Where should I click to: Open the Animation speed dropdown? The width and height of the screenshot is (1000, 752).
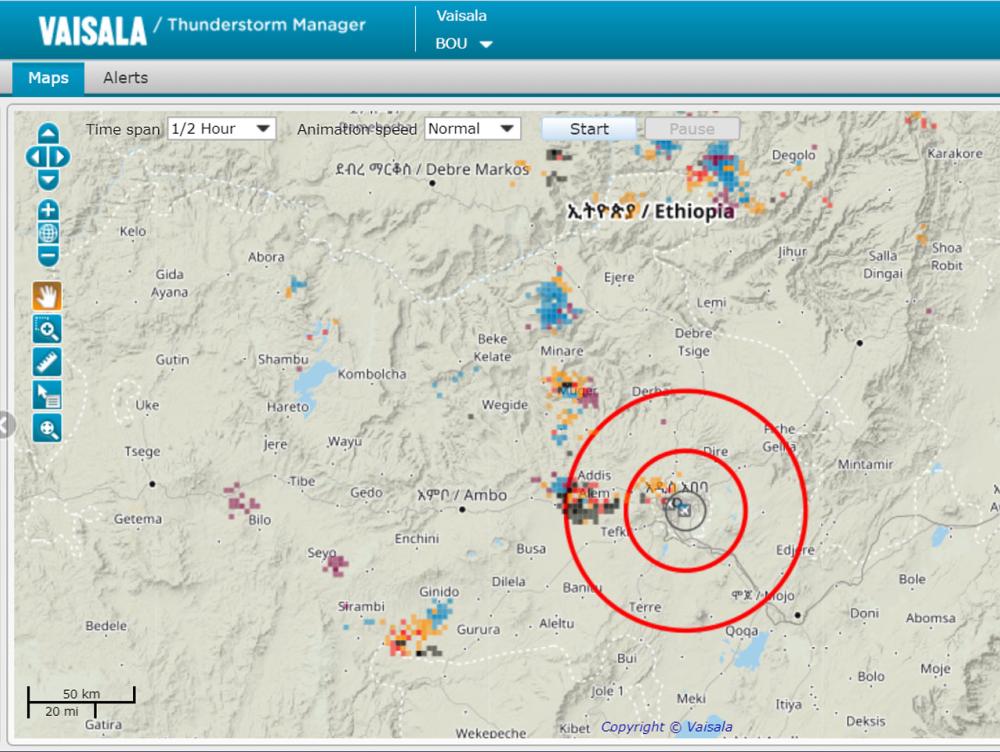pyautogui.click(x=472, y=129)
